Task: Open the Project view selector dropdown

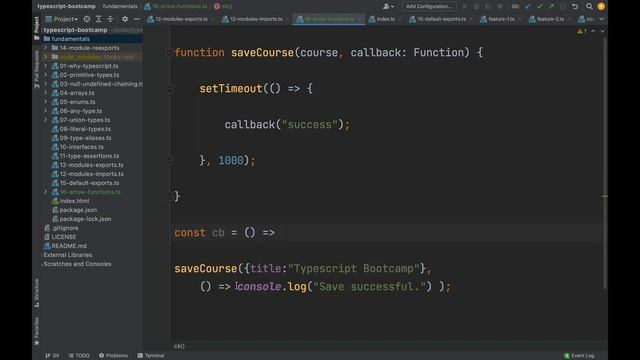Action: click(62, 19)
